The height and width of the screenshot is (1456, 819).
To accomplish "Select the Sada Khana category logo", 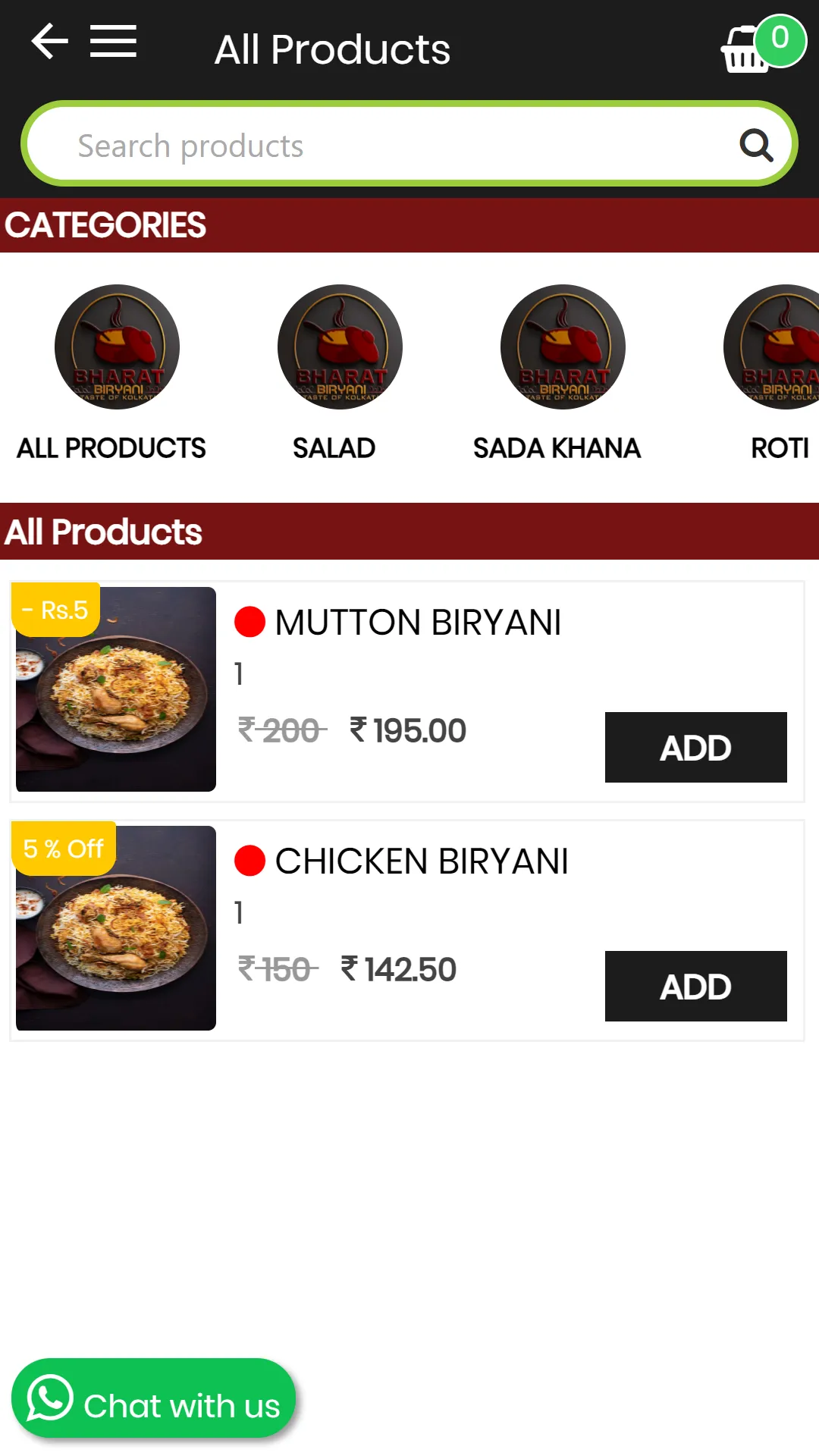I will coord(563,347).
